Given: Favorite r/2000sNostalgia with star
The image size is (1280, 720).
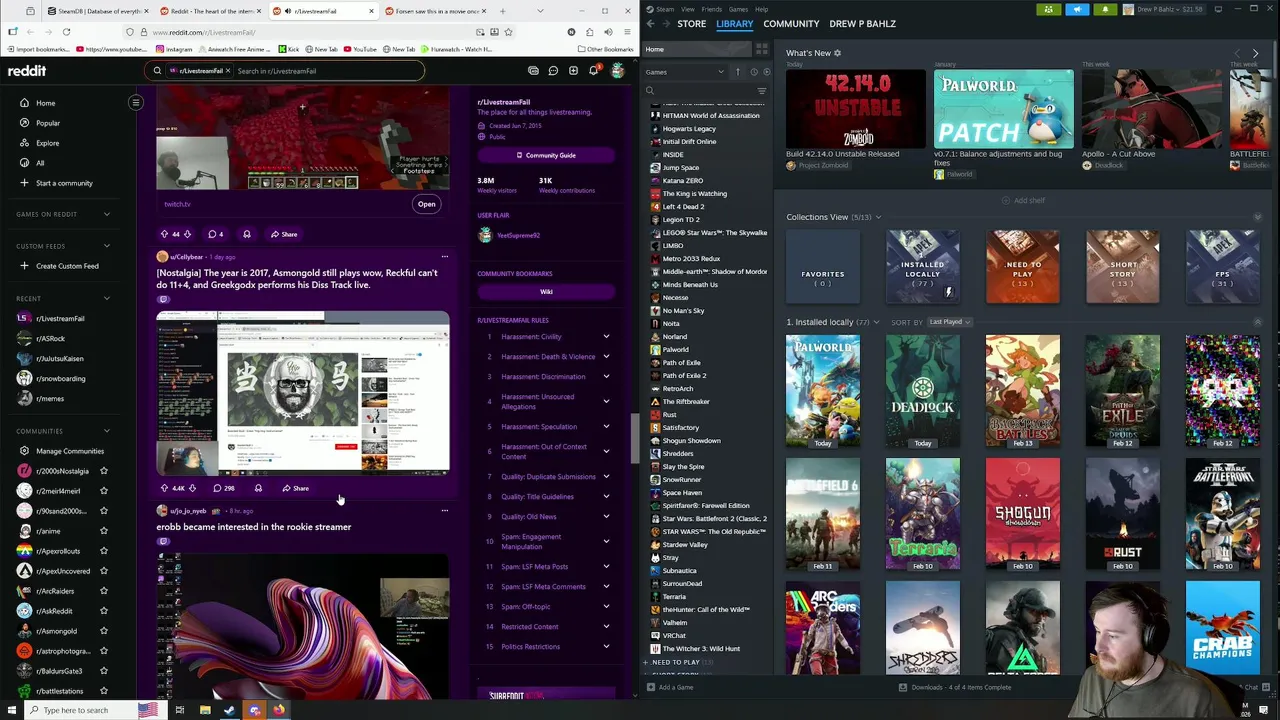Looking at the screenshot, I should (x=103, y=471).
